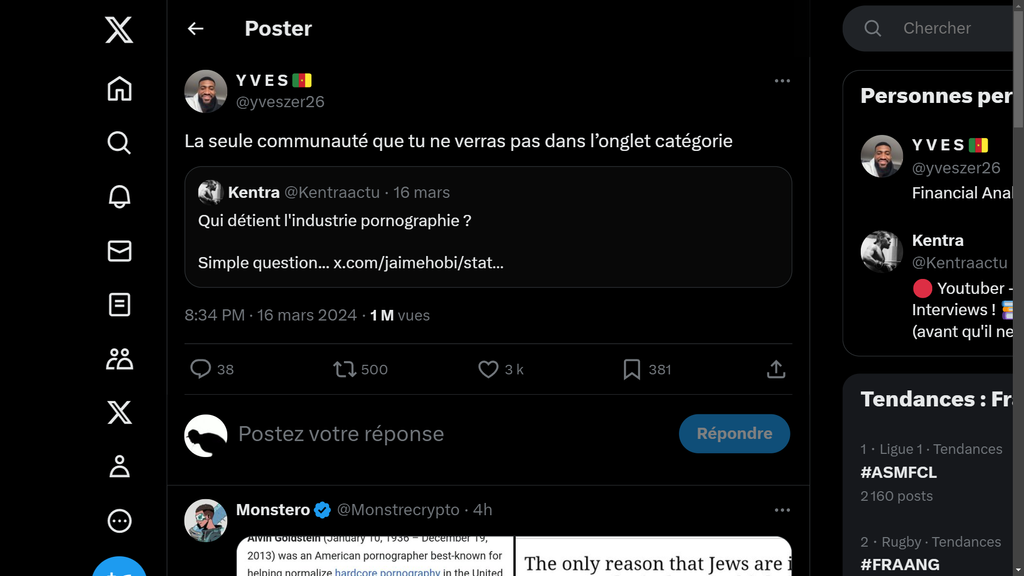The image size is (1024, 576).
Task: Click the Répondre button
Action: (x=734, y=433)
